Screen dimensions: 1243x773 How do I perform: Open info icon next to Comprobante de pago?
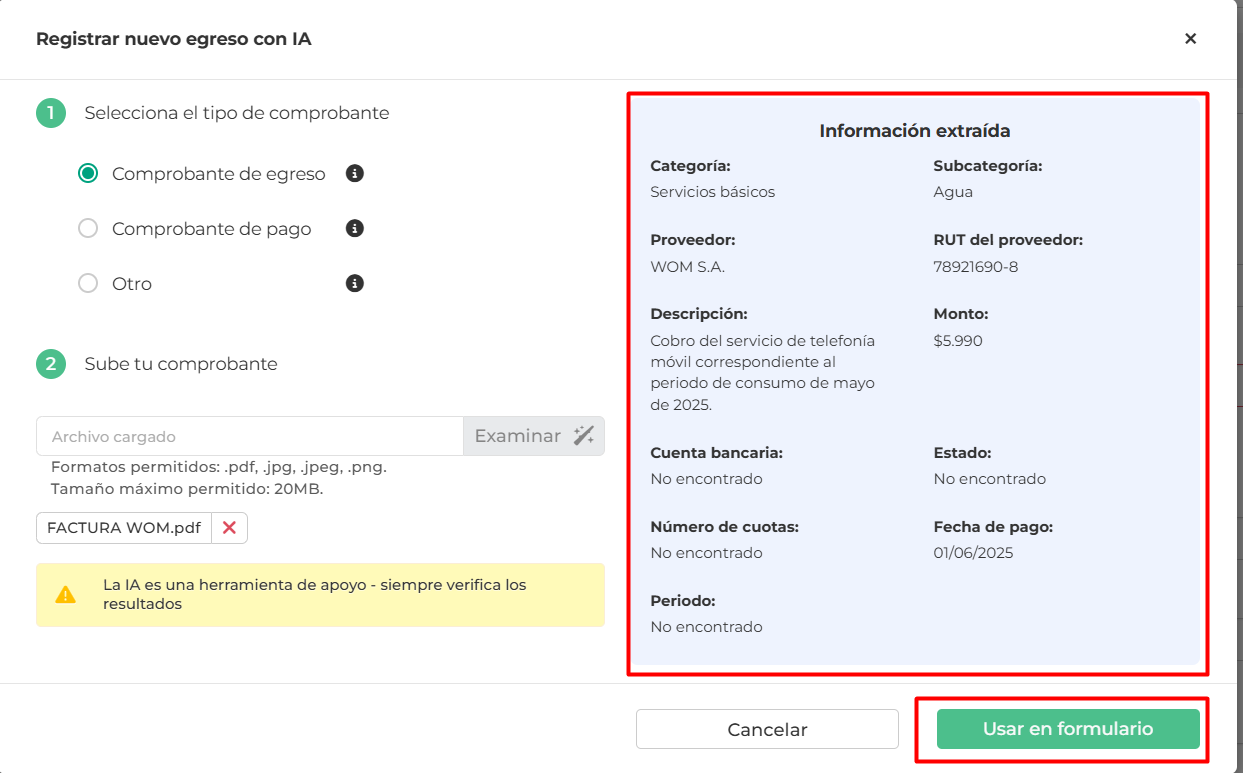(354, 229)
